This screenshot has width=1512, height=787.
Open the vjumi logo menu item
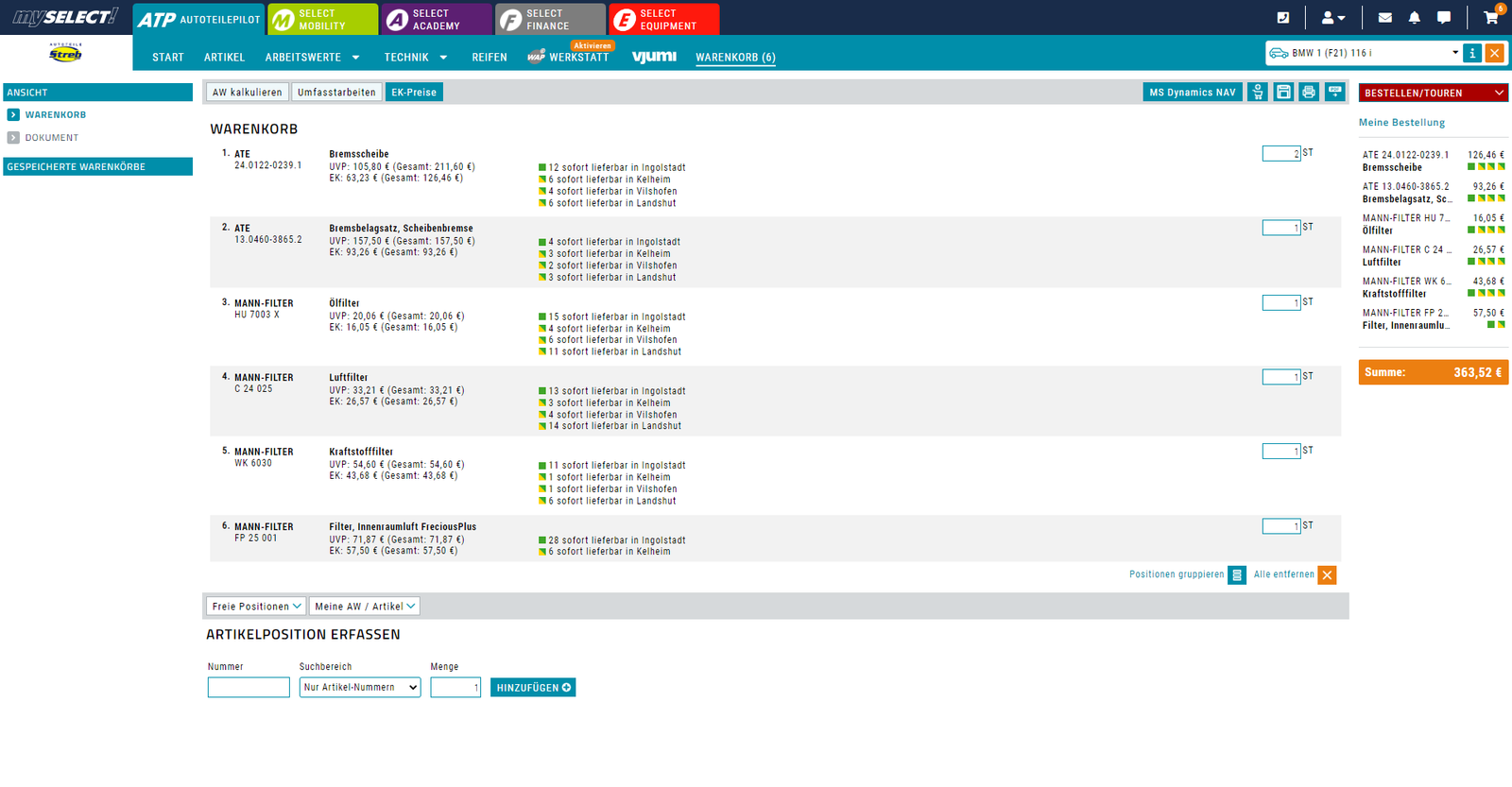coord(654,57)
